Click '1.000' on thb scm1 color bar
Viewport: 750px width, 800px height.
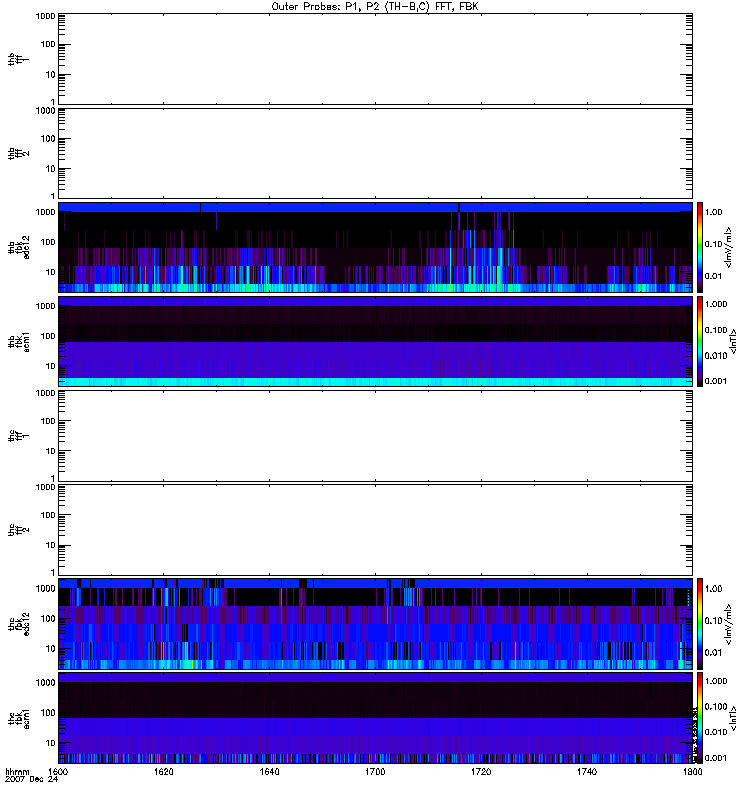716,304
